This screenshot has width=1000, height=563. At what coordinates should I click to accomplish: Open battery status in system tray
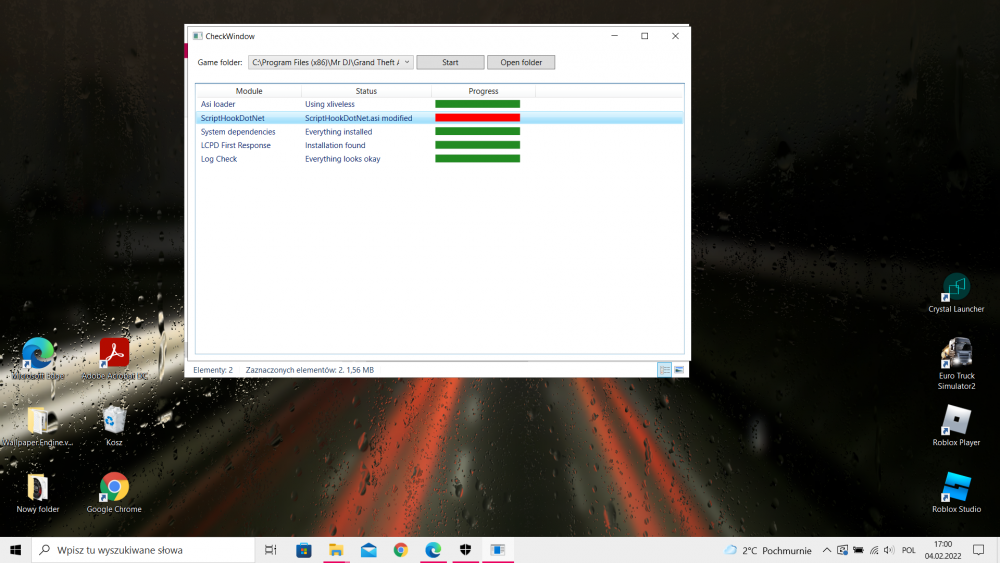[858, 550]
